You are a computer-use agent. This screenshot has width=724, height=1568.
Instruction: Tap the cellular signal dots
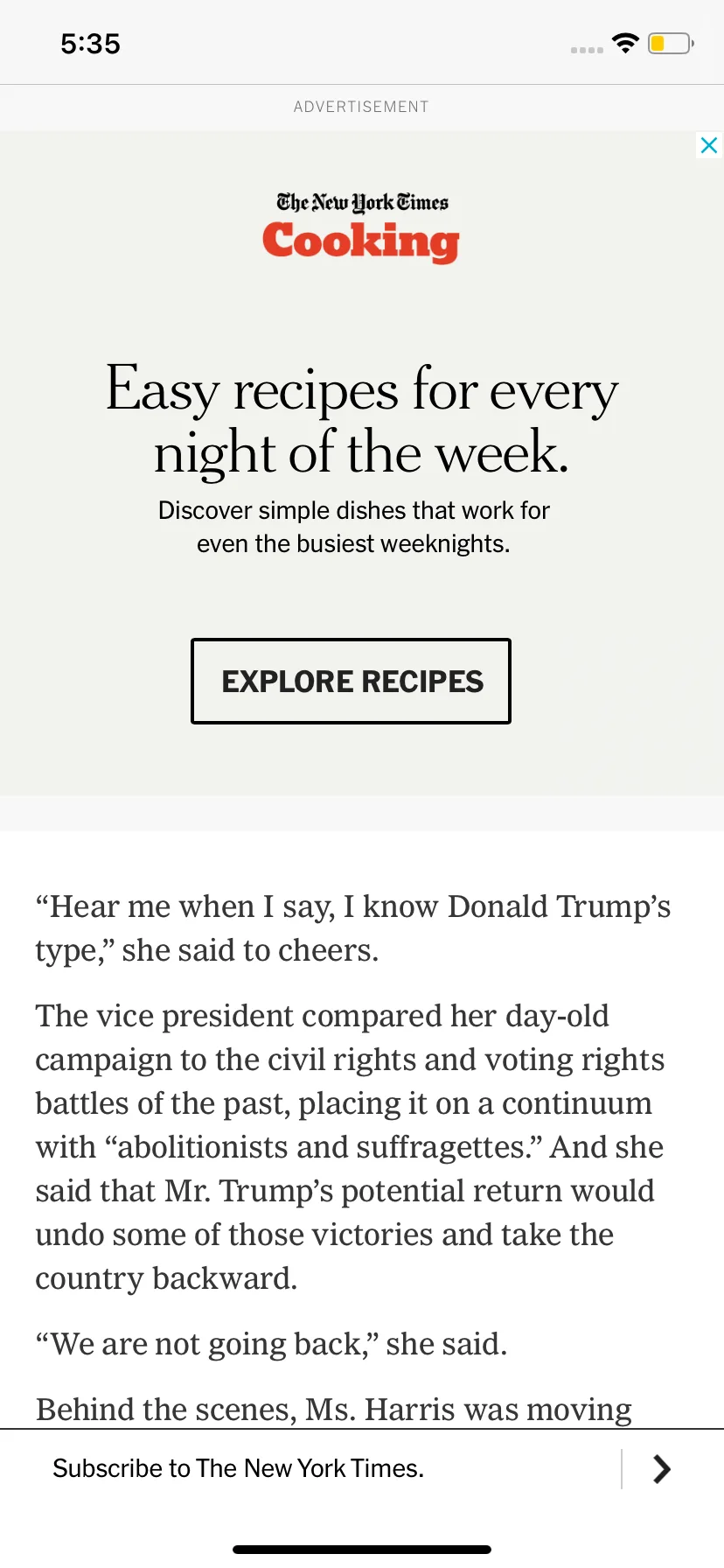pos(587,50)
